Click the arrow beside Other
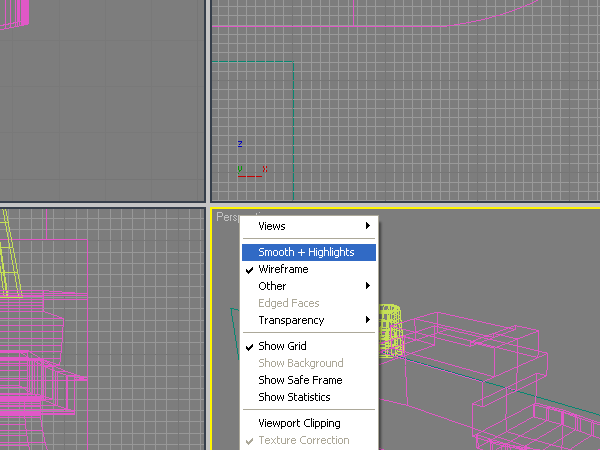 (x=368, y=286)
